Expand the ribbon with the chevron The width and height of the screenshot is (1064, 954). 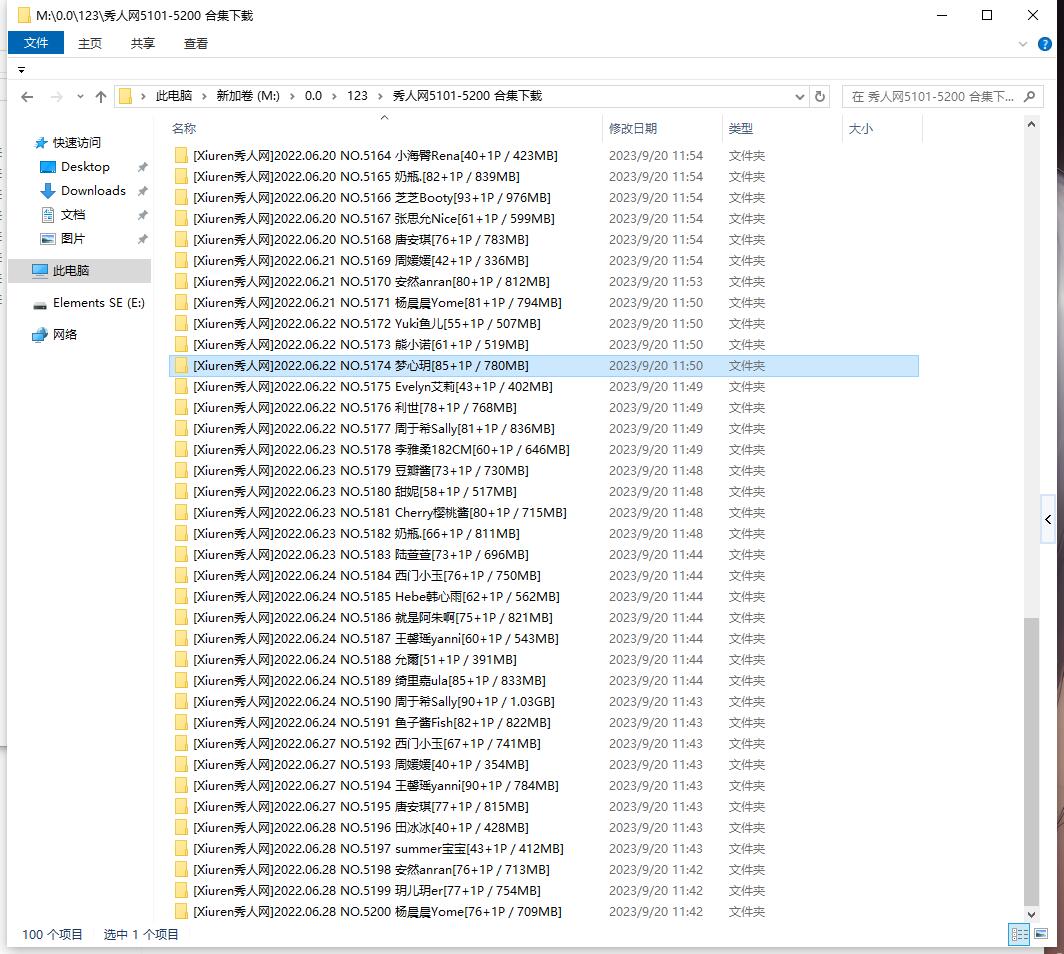(x=1023, y=44)
